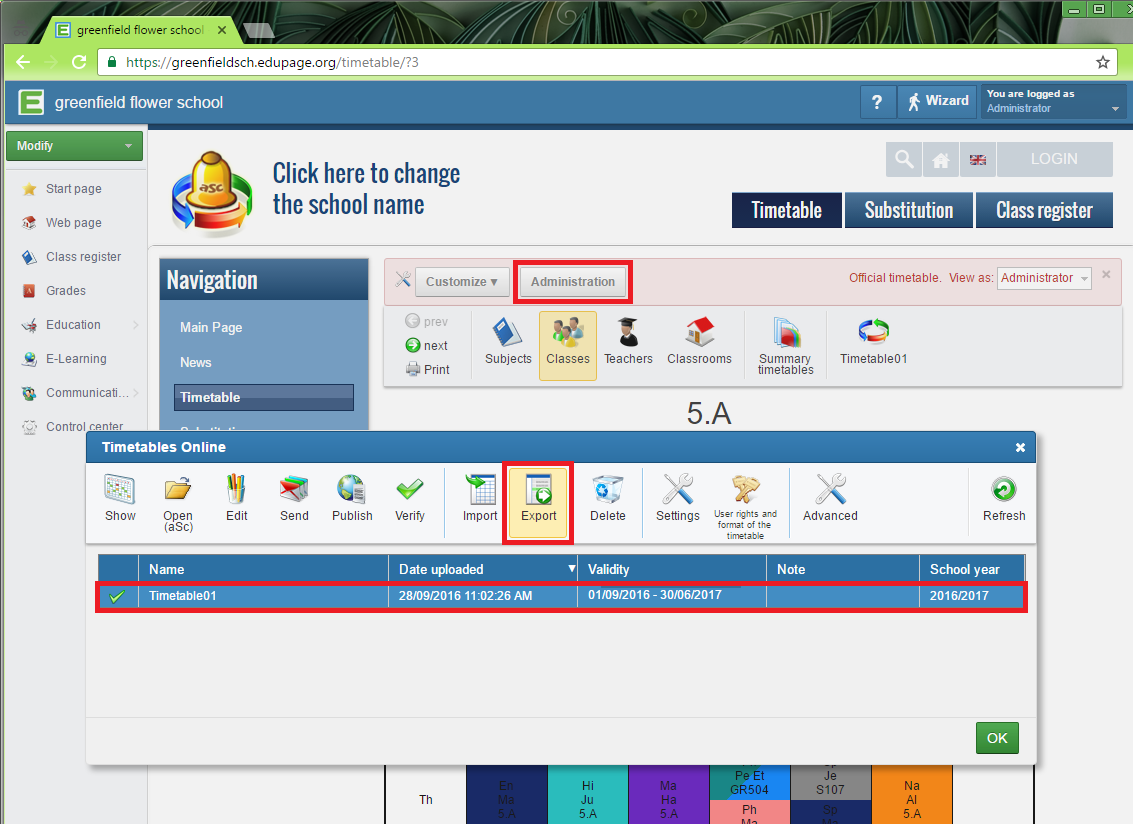Open Start page in sidebar
Screen dimensions: 1133x824
click(74, 189)
